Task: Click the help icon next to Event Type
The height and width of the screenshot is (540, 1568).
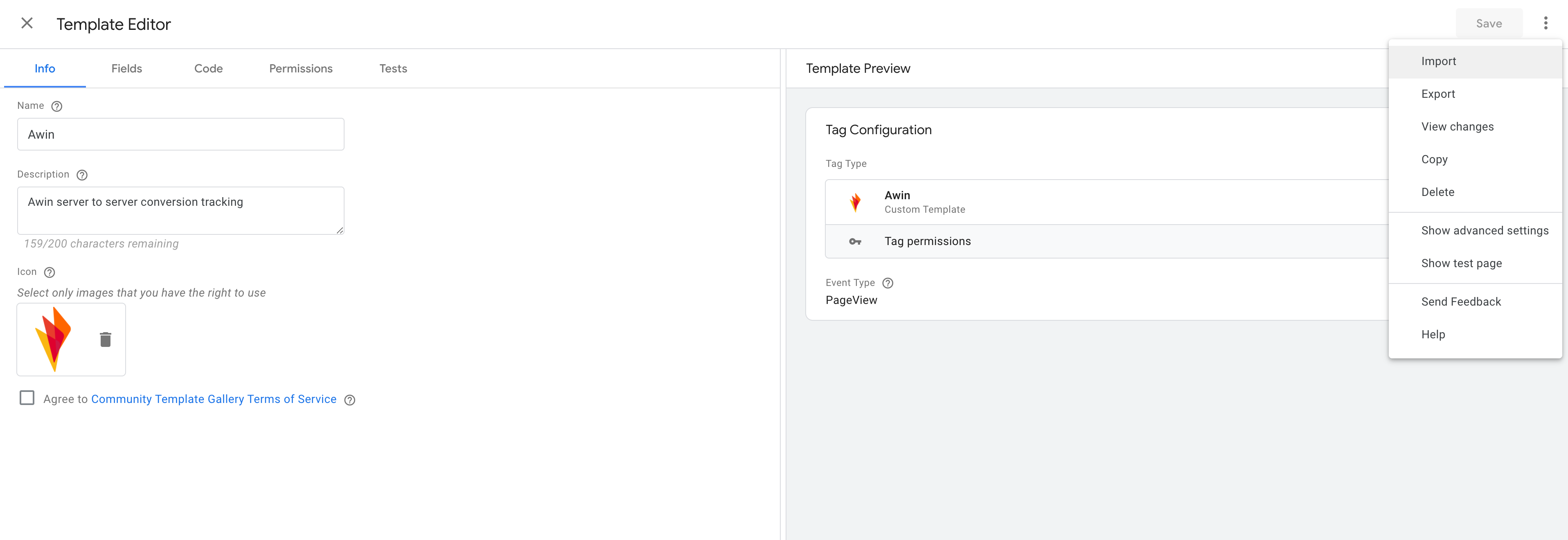Action: tap(888, 283)
